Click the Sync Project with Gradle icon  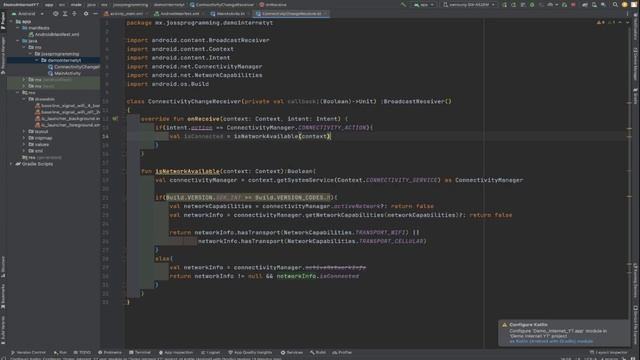point(585,4)
